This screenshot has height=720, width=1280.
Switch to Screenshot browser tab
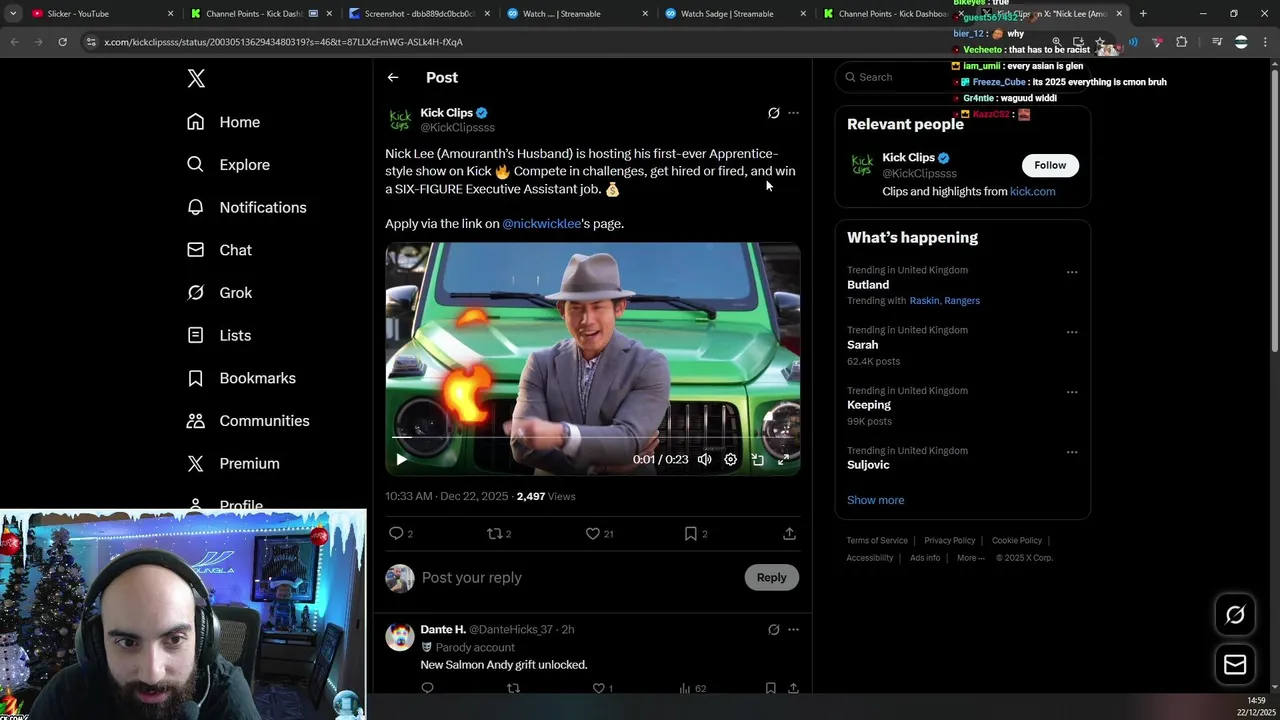(420, 14)
